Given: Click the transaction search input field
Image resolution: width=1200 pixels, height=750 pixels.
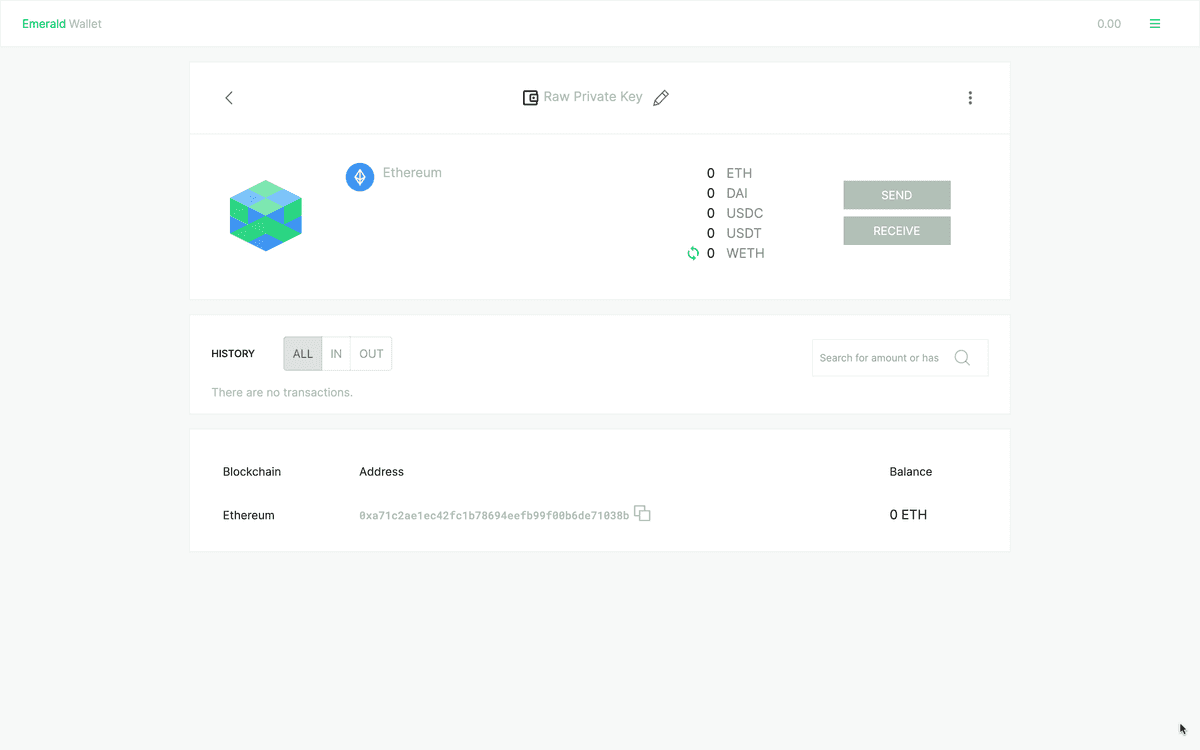Looking at the screenshot, I should point(880,357).
